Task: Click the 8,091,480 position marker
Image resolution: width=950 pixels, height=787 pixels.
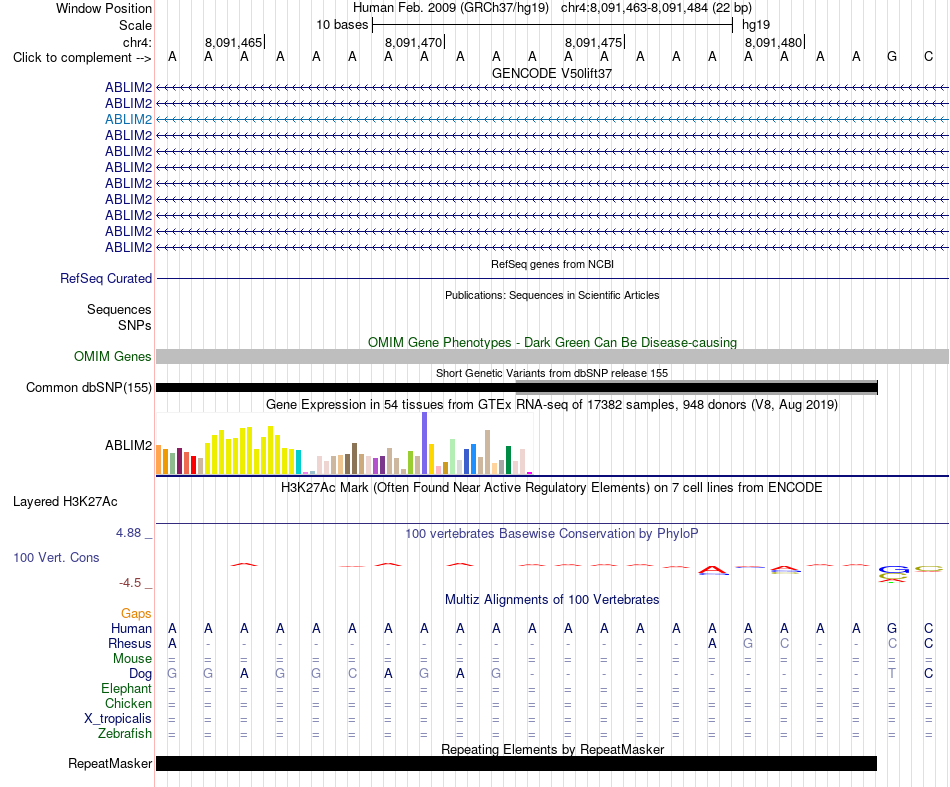Action: click(x=774, y=42)
